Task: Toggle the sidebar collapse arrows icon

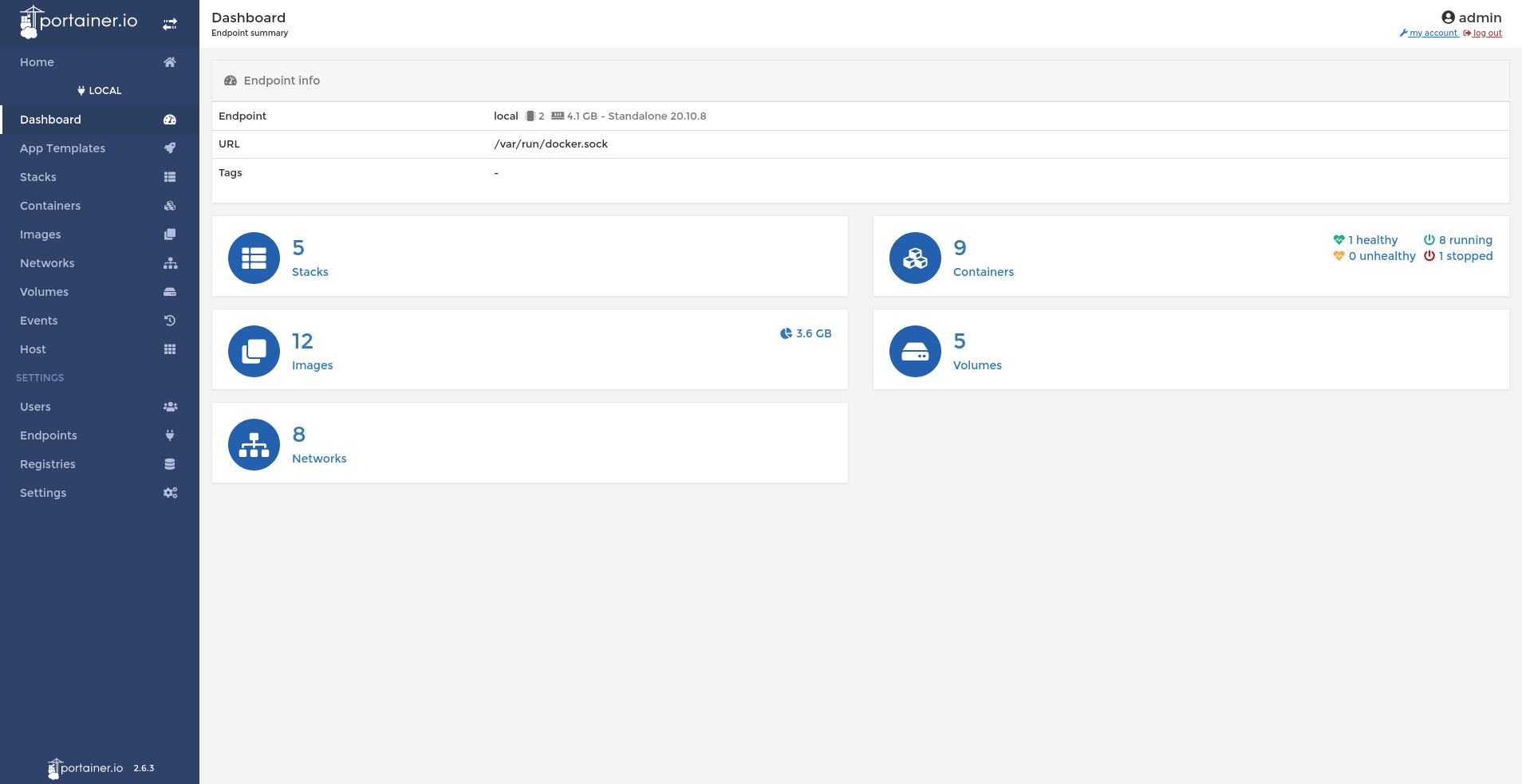Action: point(170,24)
